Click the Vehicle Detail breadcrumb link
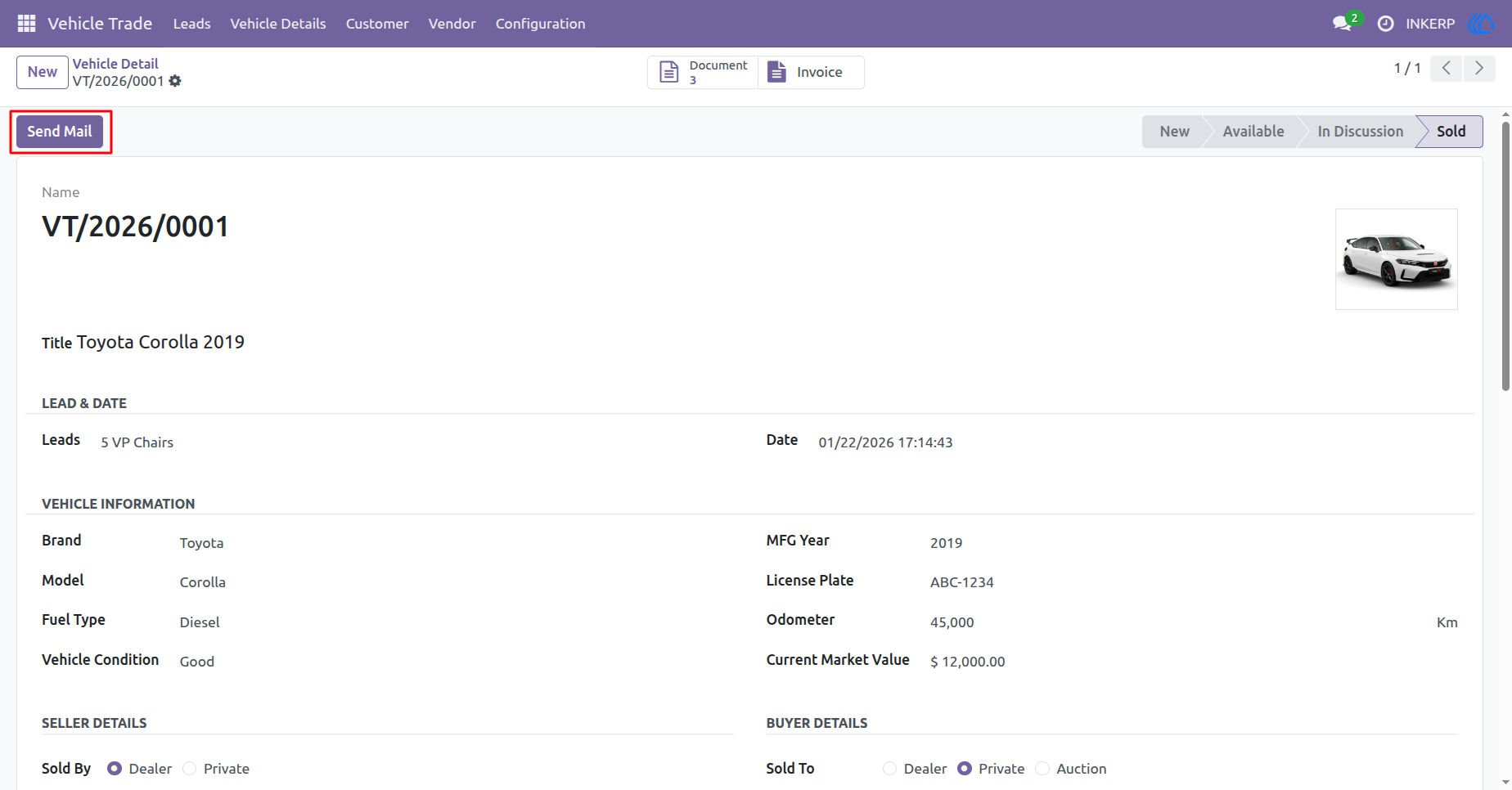Image resolution: width=1512 pixels, height=790 pixels. pos(115,64)
